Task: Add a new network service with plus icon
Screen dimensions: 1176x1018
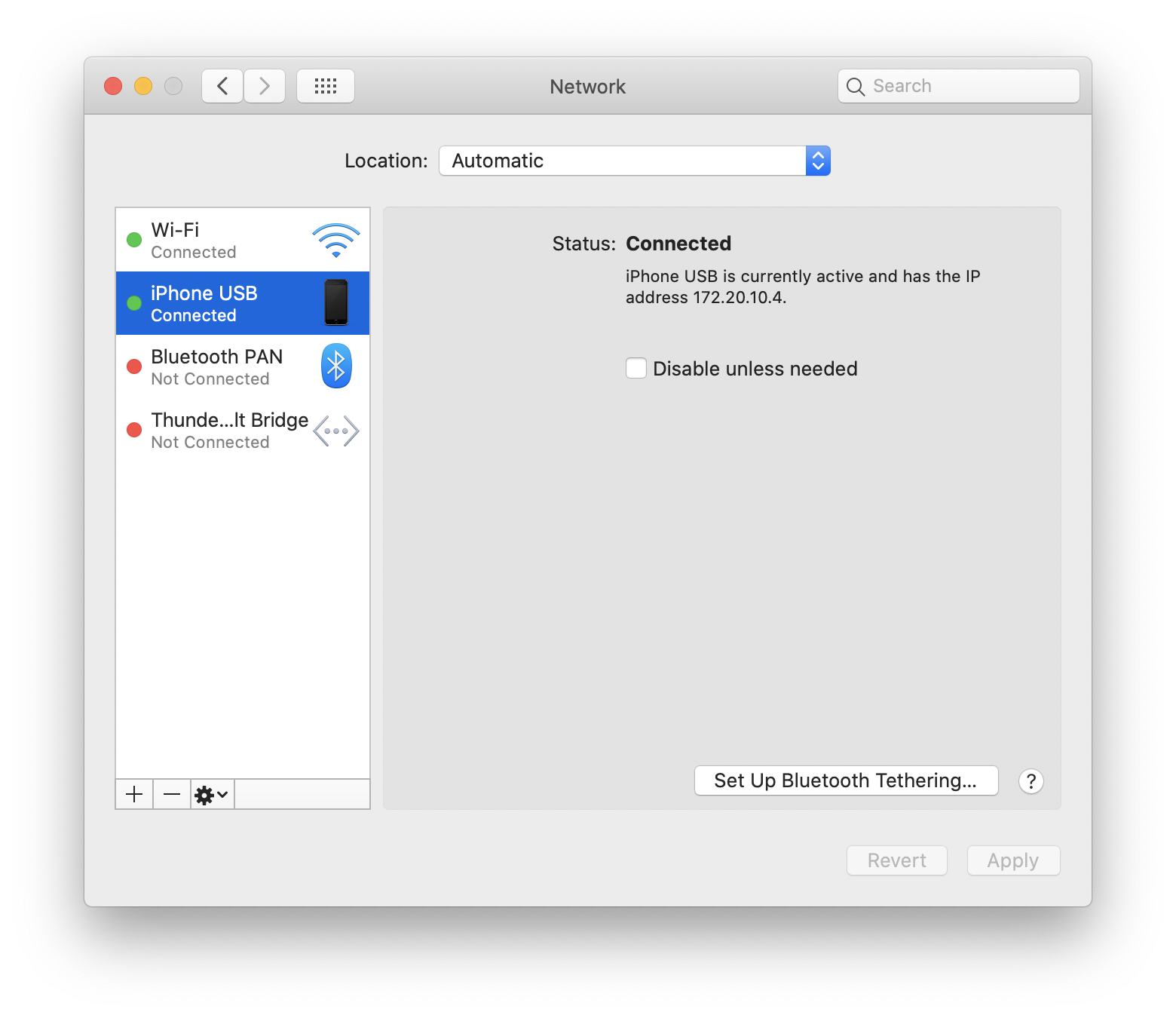Action: pos(133,793)
